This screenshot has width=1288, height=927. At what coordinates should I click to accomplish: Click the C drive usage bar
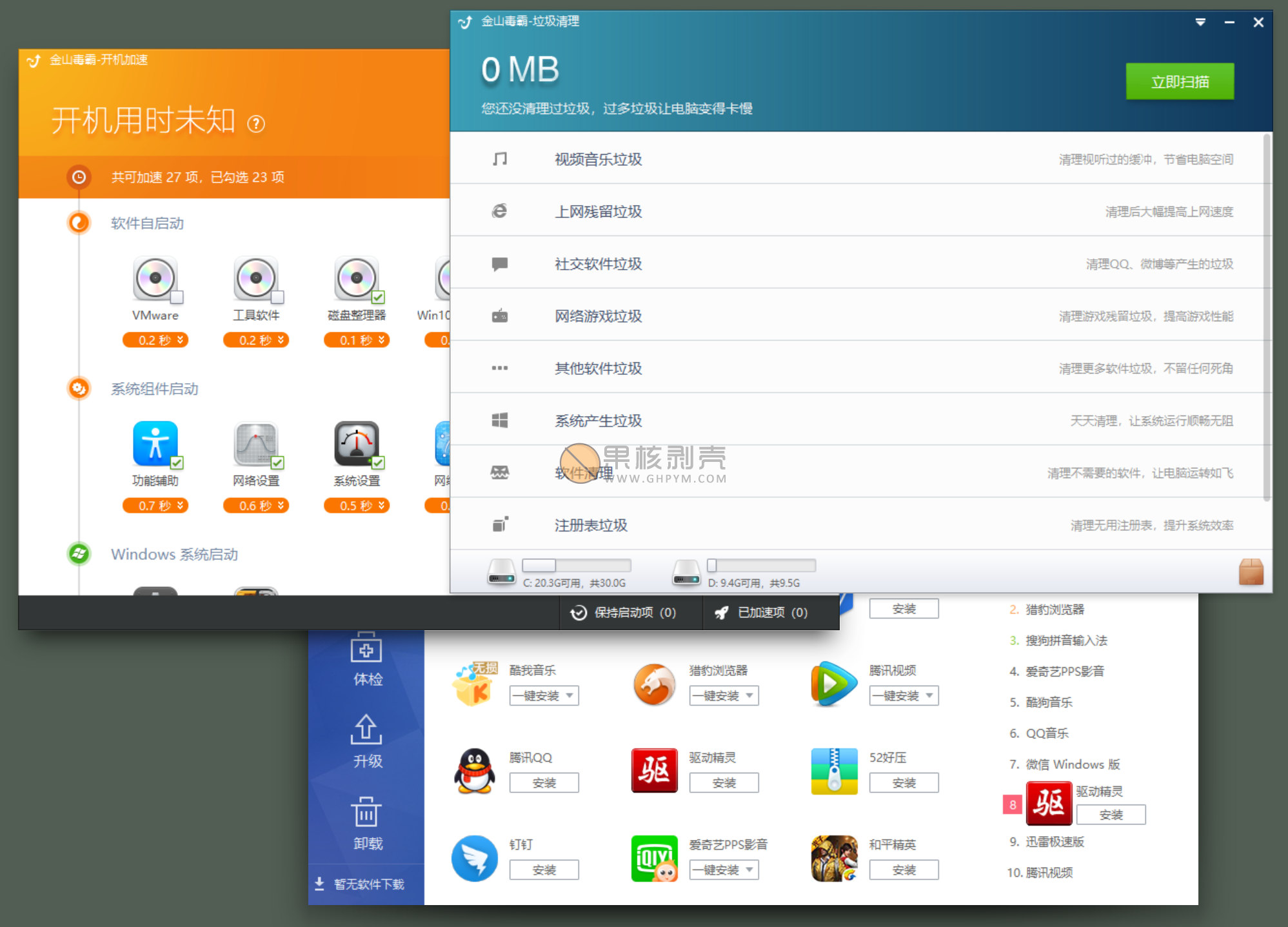pos(576,565)
